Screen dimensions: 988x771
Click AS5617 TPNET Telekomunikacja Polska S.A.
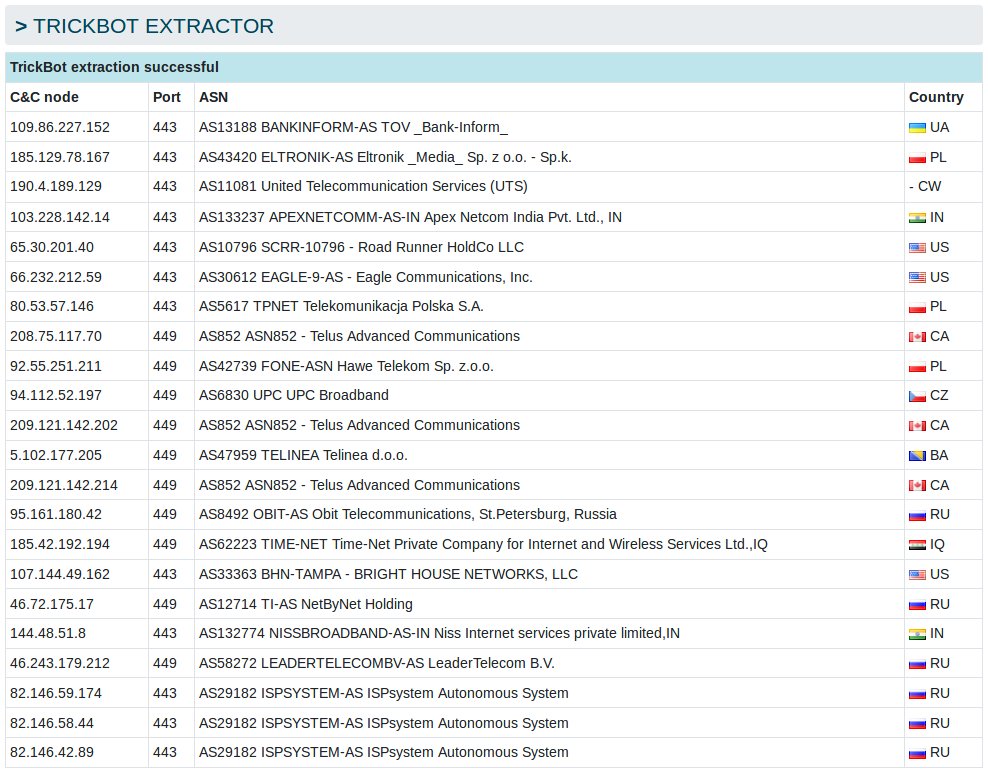click(x=341, y=306)
